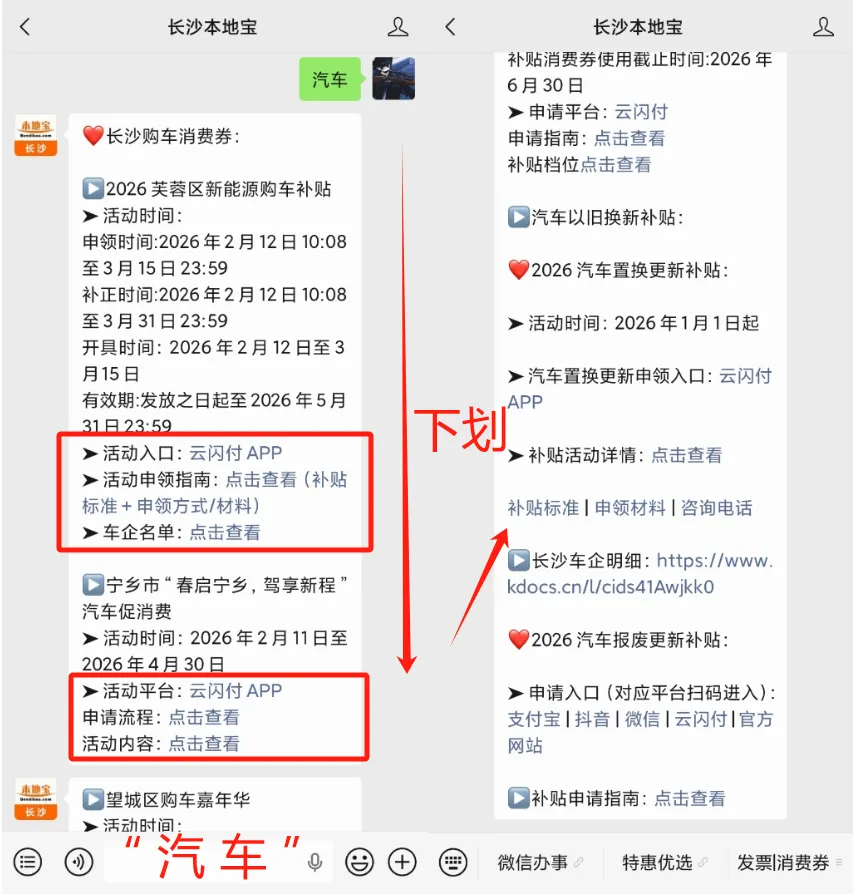
Task: Open the 支付宝 application entry link
Action: click(x=534, y=719)
